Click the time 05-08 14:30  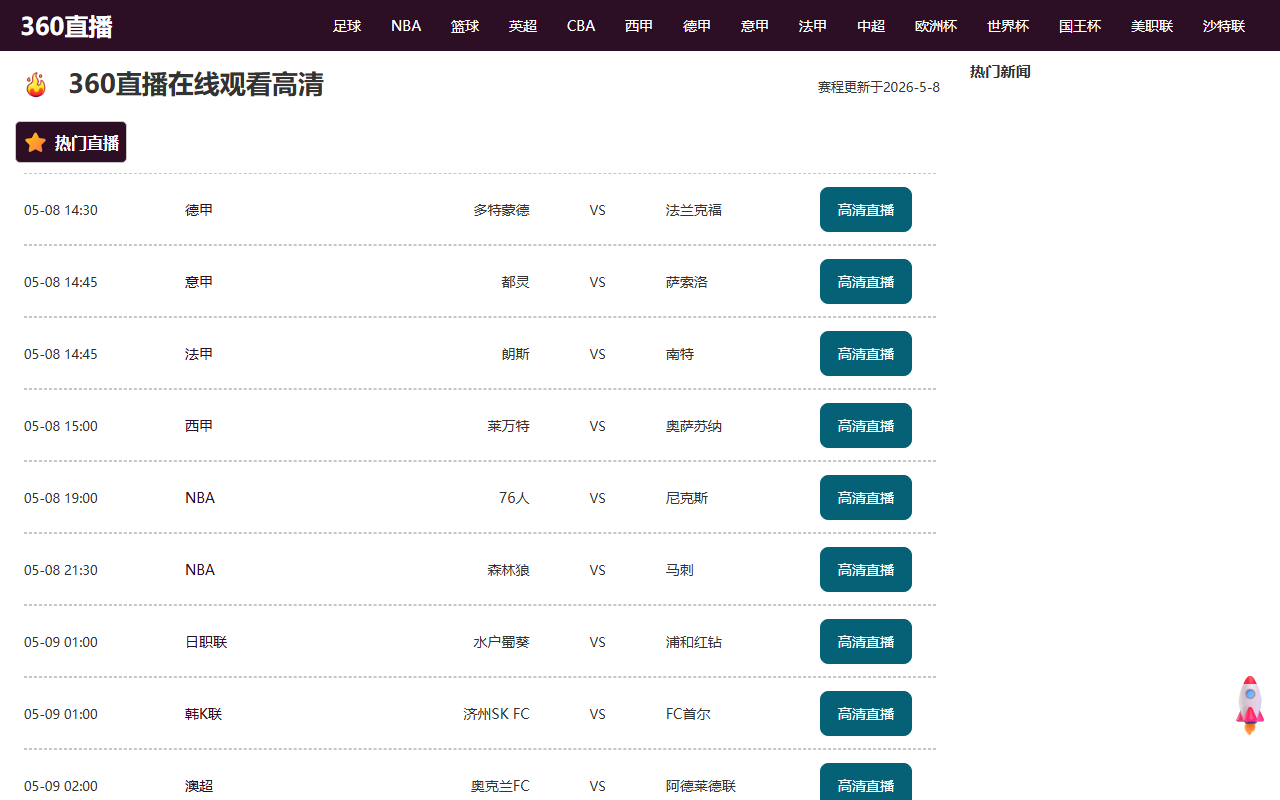pyautogui.click(x=61, y=210)
